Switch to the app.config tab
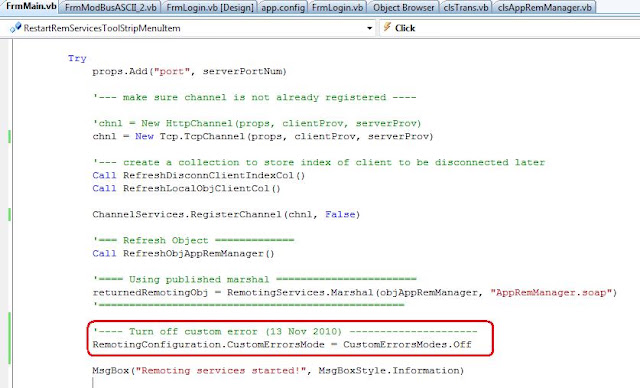The height and width of the screenshot is (388, 640). click(283, 7)
